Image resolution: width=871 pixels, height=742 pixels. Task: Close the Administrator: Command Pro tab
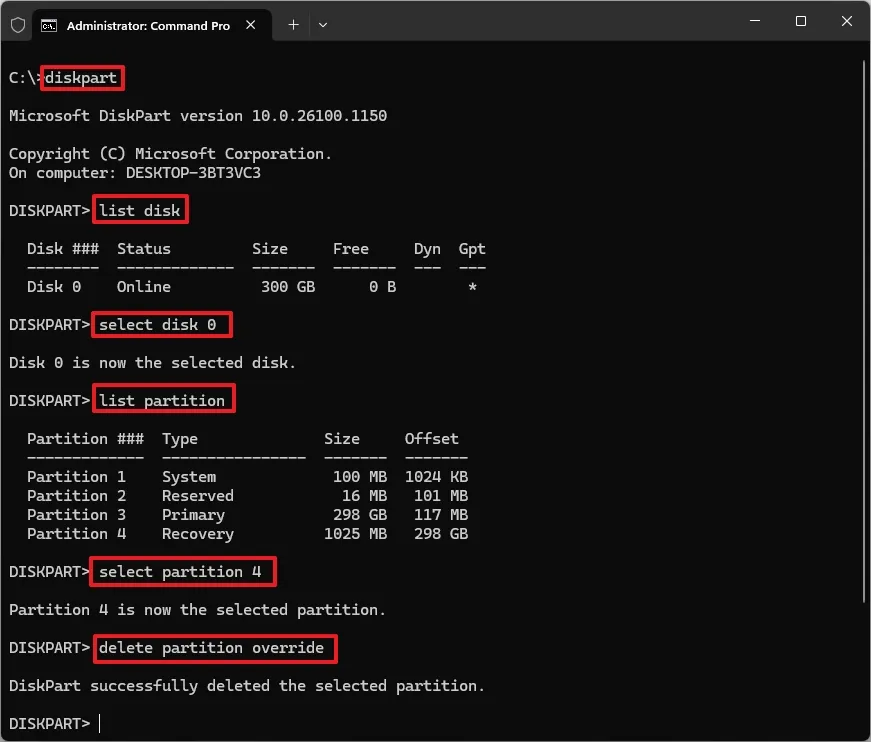(250, 26)
